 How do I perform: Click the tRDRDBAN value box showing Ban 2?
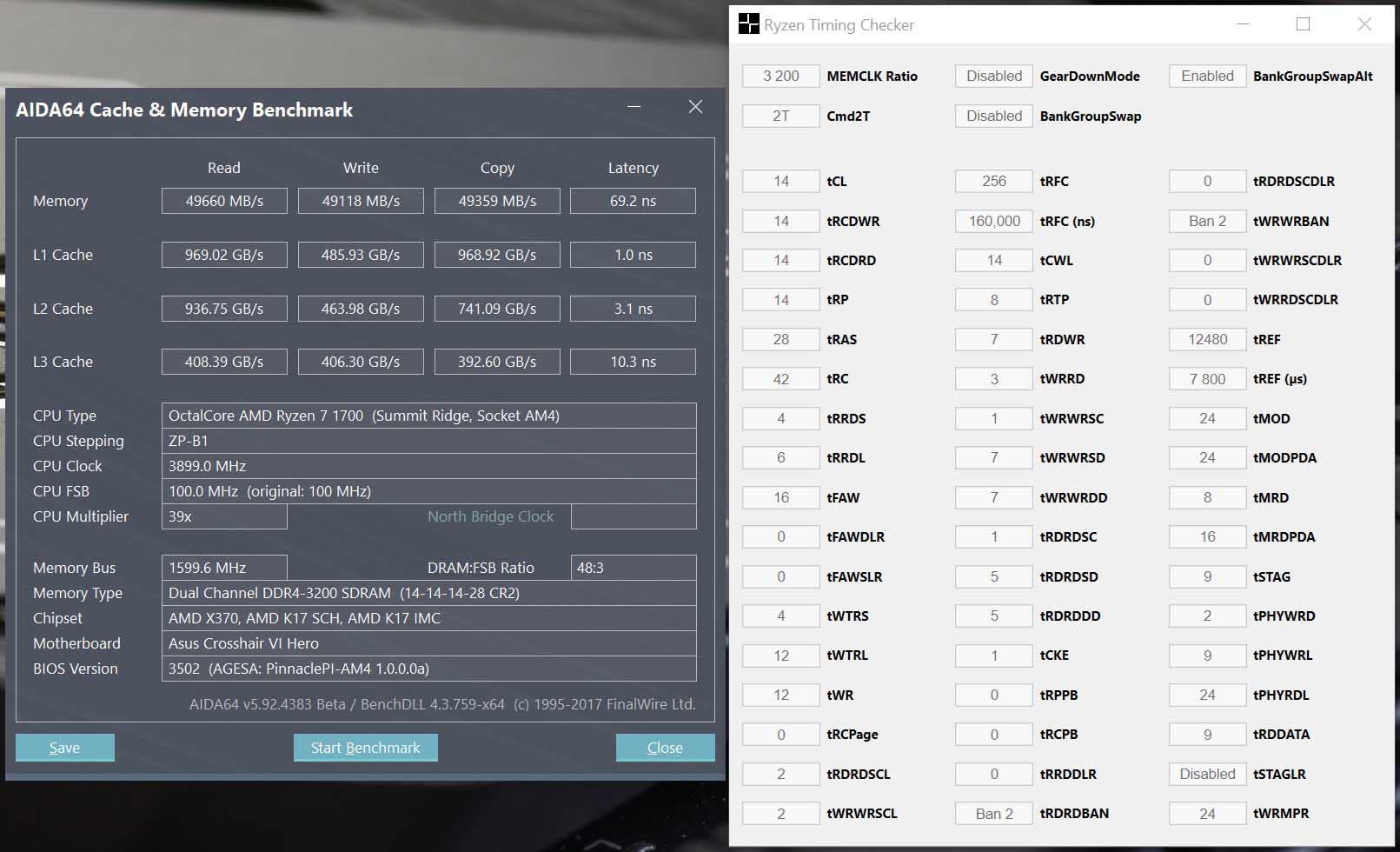pos(994,814)
